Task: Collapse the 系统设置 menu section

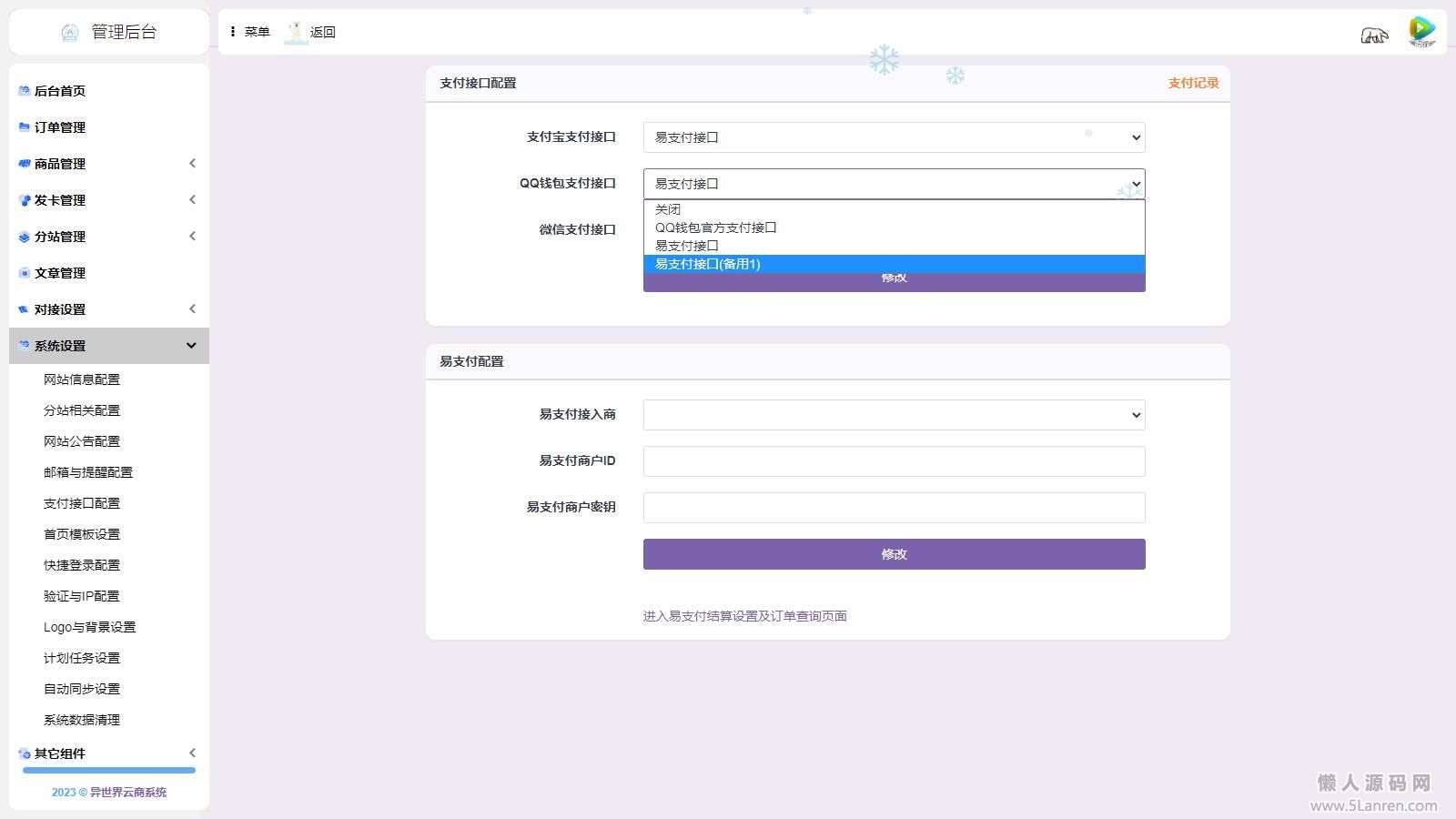Action: pos(191,346)
